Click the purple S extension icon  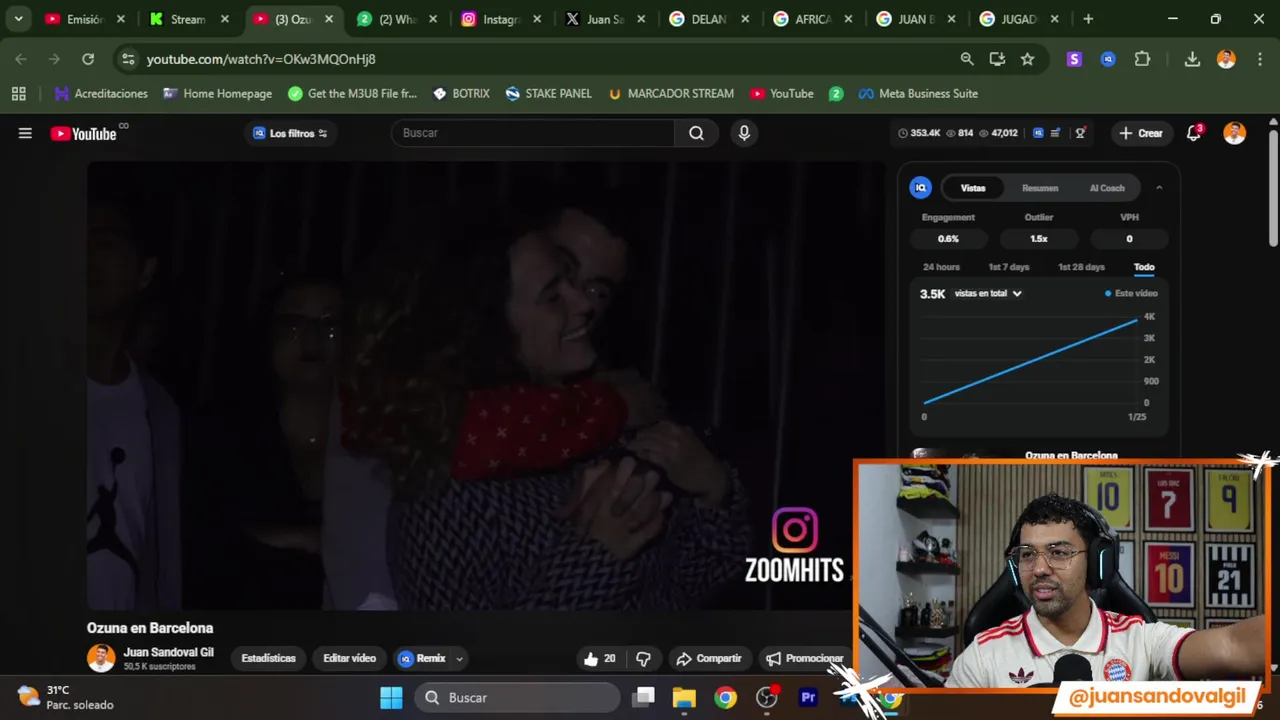[x=1074, y=59]
